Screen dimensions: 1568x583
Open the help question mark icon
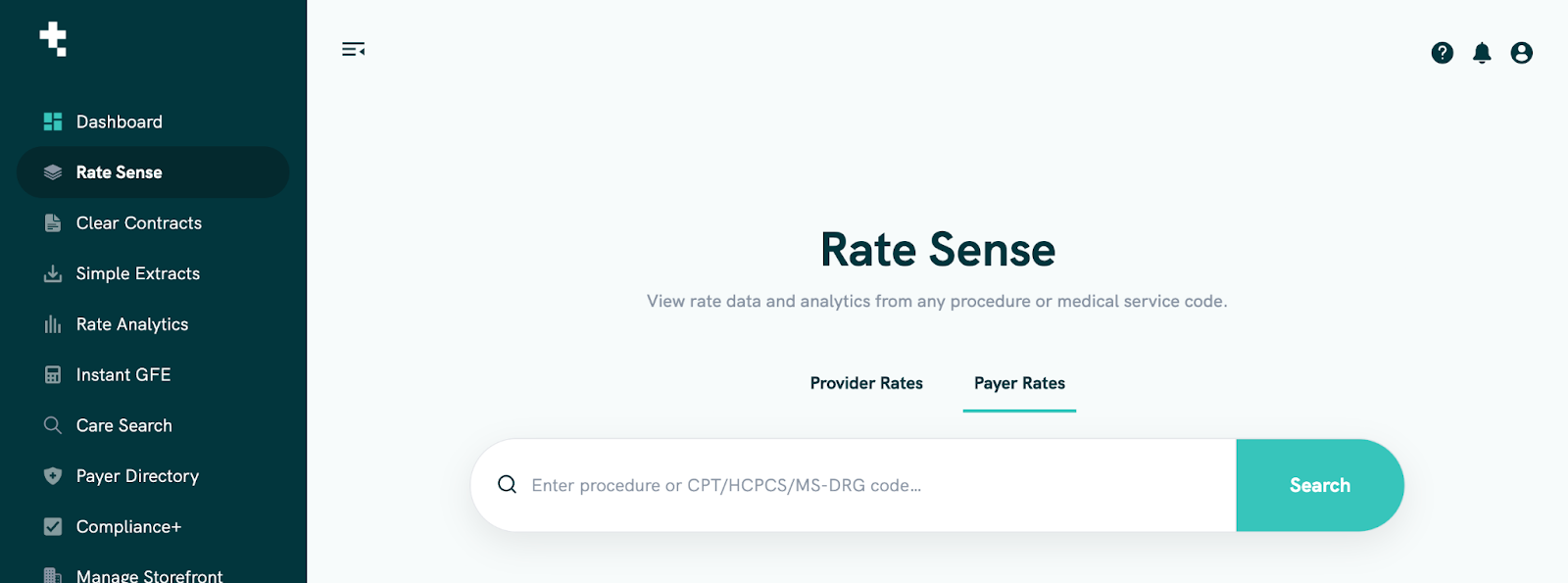[1442, 53]
